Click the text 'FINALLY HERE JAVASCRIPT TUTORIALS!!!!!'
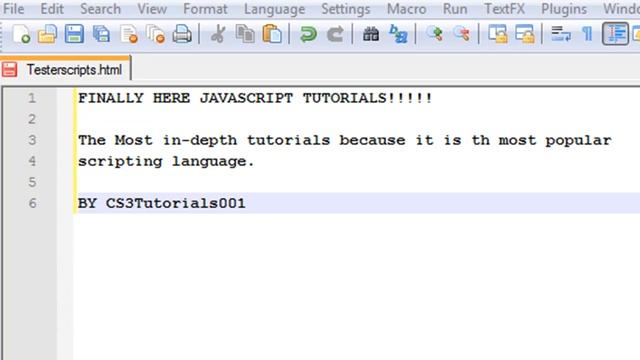 (x=255, y=98)
